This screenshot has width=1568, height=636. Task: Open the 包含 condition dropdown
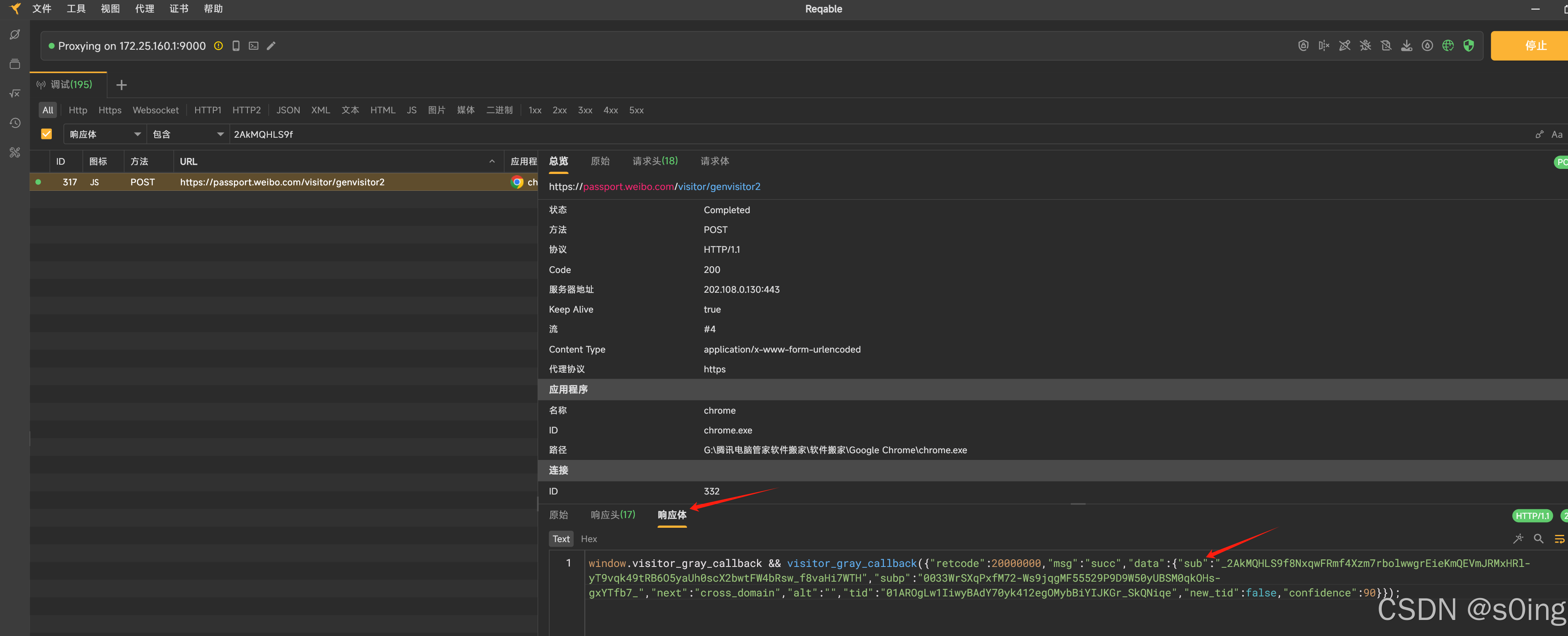[188, 134]
